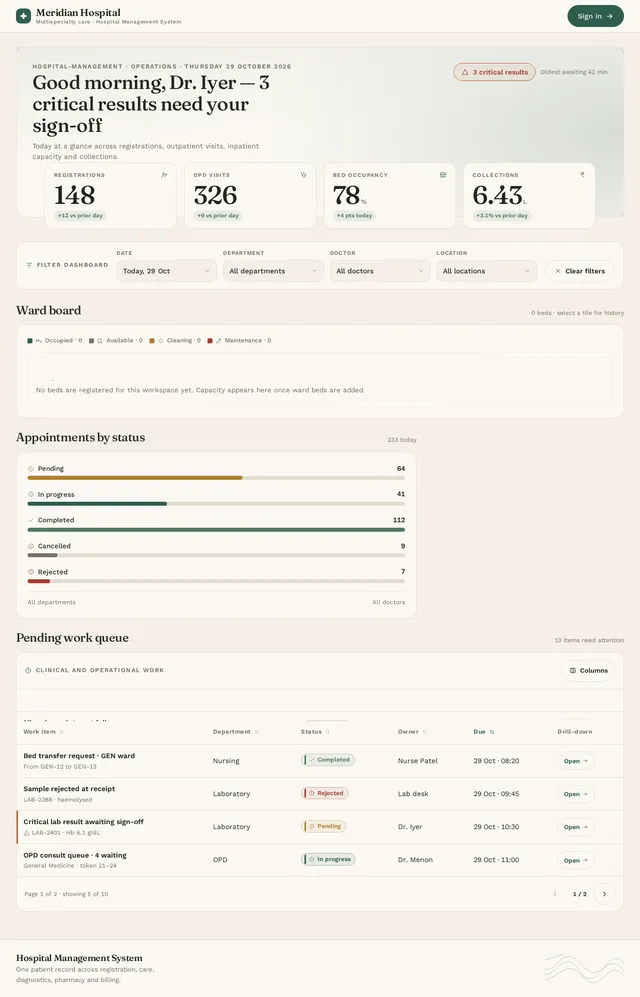This screenshot has height=997, width=640.
Task: Click the Completed status badge for Nurse Patel
Action: 328,760
